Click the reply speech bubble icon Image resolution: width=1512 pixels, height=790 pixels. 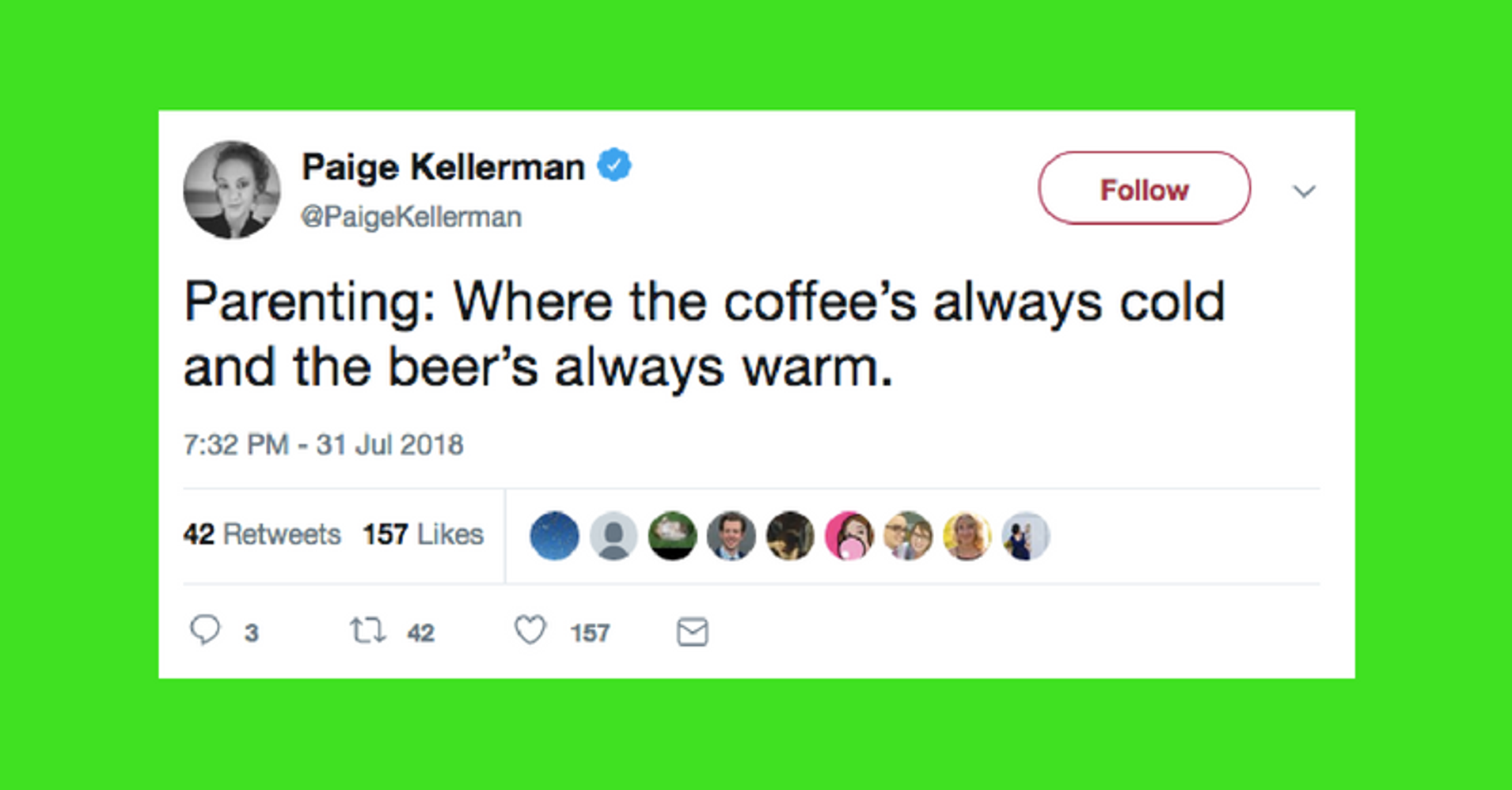pyautogui.click(x=205, y=631)
